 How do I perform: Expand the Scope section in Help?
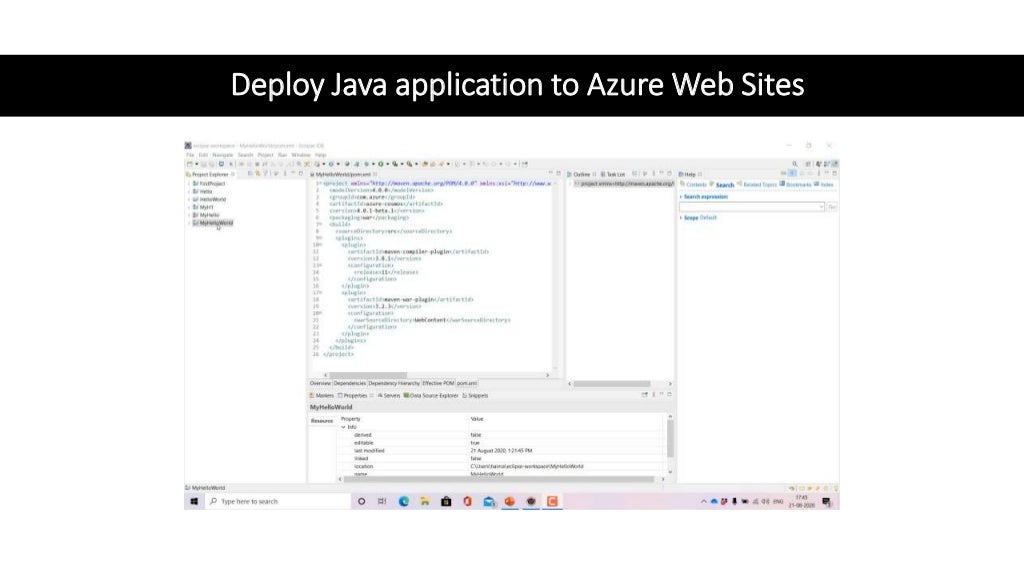tap(680, 218)
